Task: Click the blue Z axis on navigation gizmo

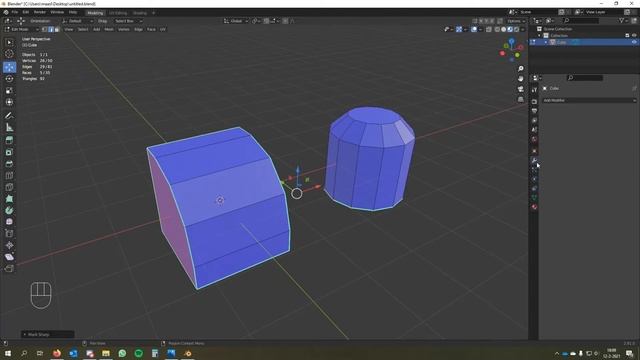Action: [511, 41]
